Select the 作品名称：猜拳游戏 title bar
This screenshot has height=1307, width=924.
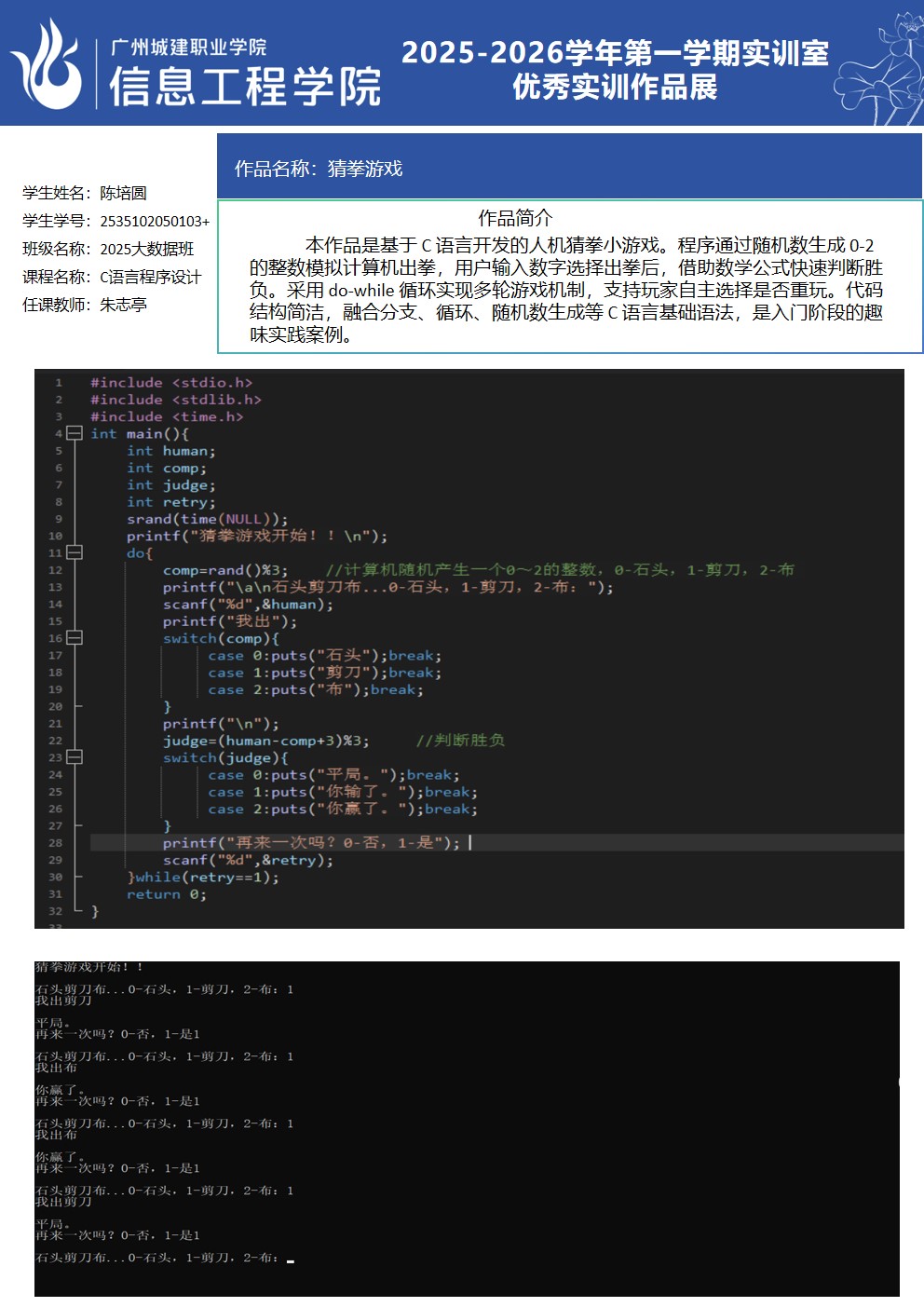(319, 169)
